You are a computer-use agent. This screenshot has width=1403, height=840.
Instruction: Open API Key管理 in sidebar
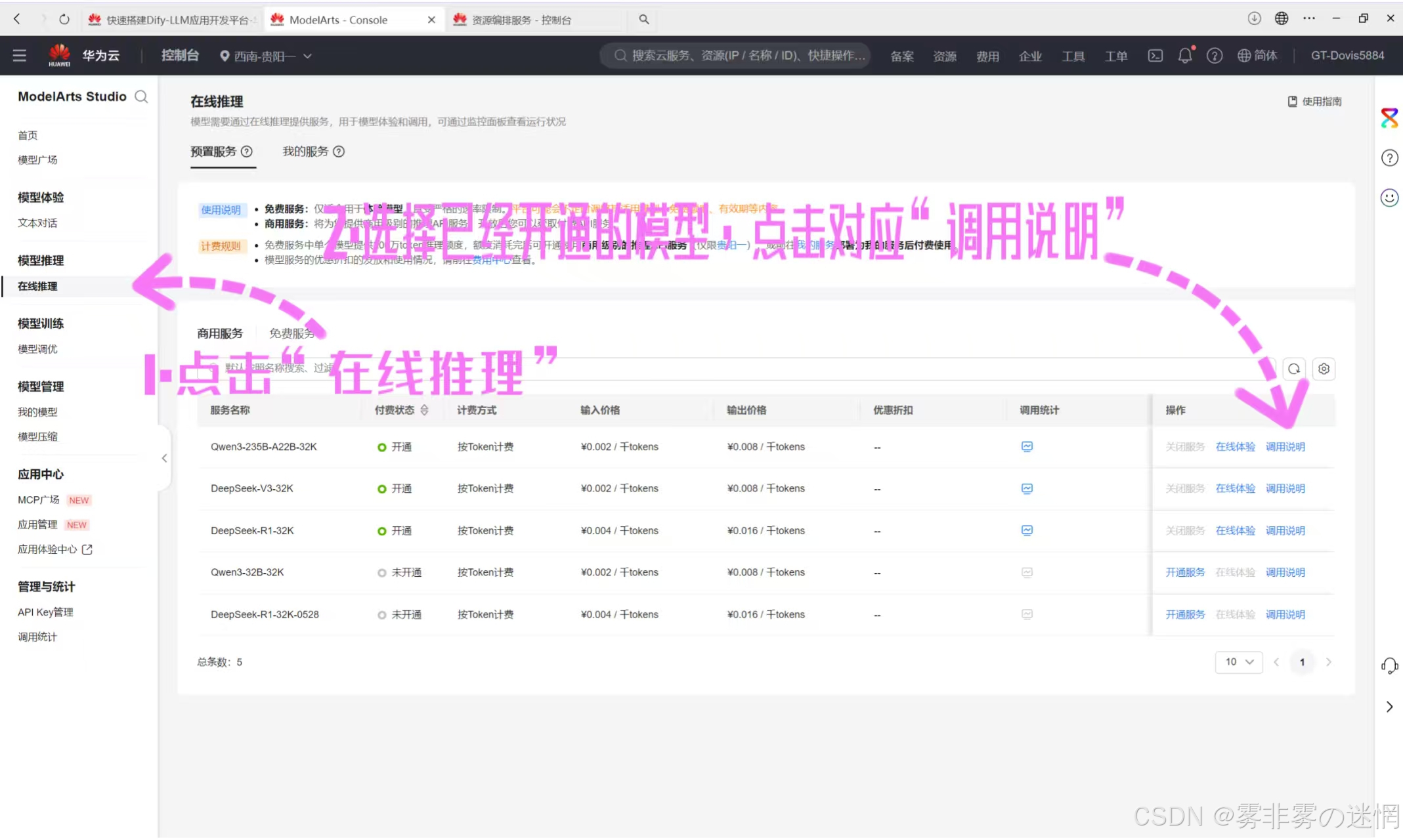point(45,612)
